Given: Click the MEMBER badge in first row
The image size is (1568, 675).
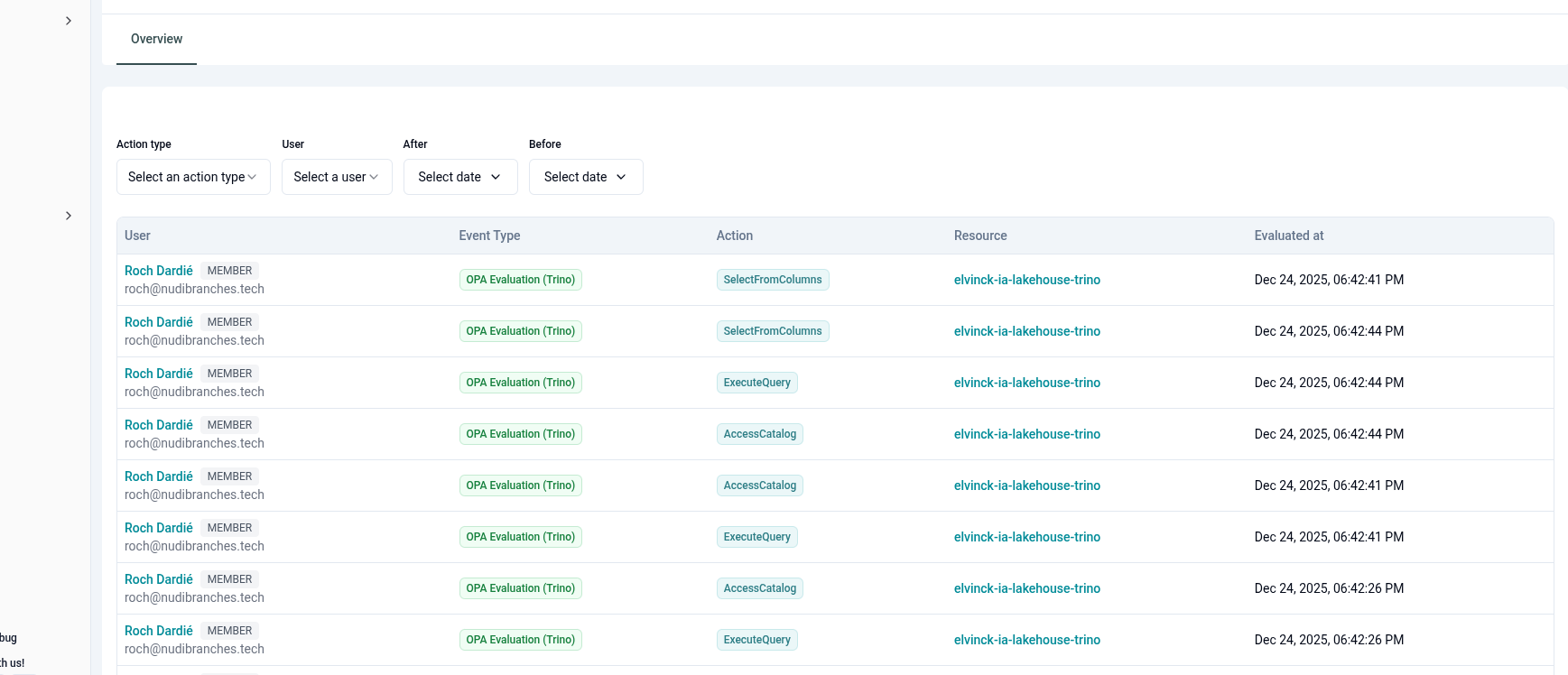Looking at the screenshot, I should (229, 271).
